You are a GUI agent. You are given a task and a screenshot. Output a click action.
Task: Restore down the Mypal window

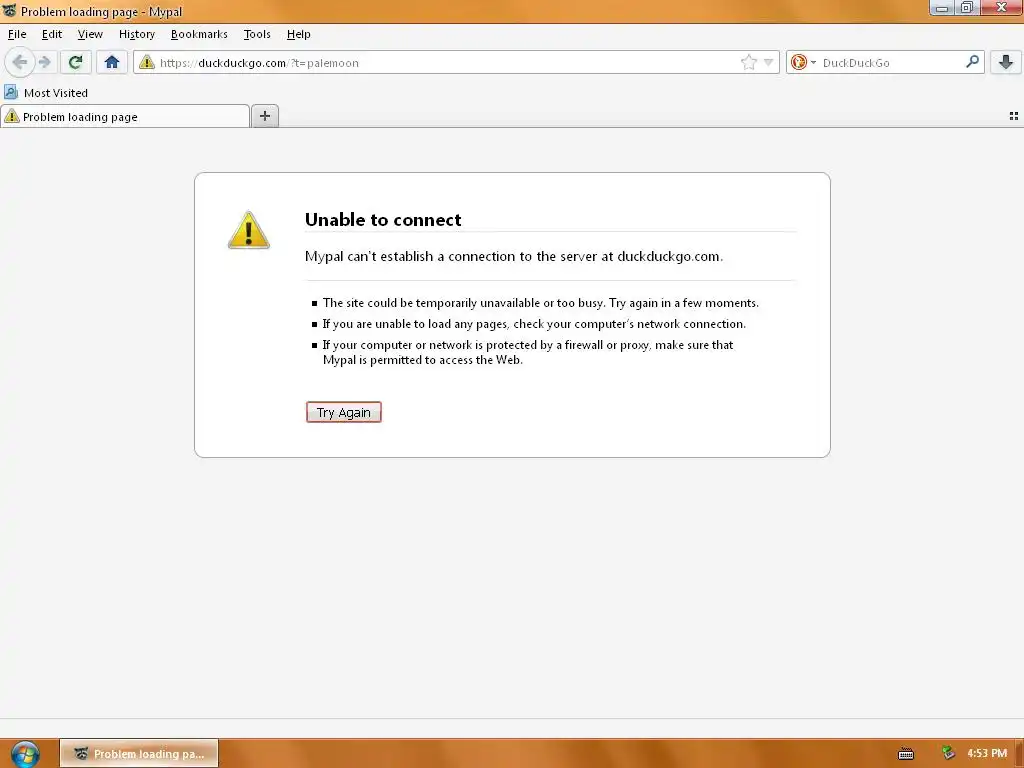(967, 8)
